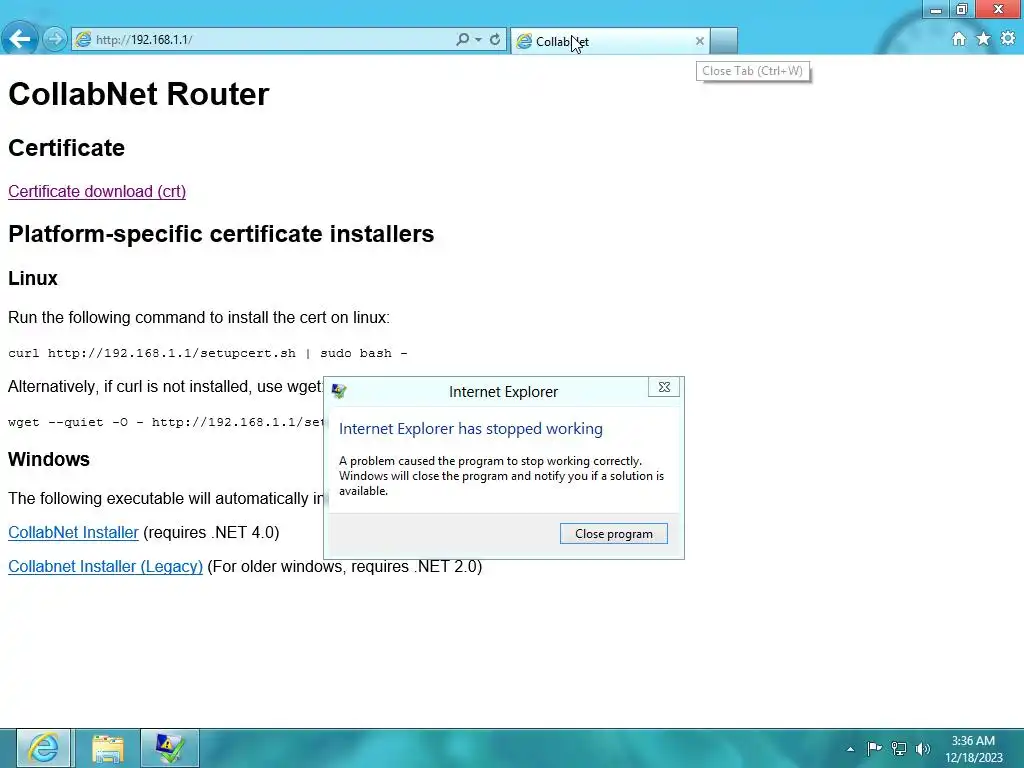Open the CollabNet Installer link

[x=73, y=532]
